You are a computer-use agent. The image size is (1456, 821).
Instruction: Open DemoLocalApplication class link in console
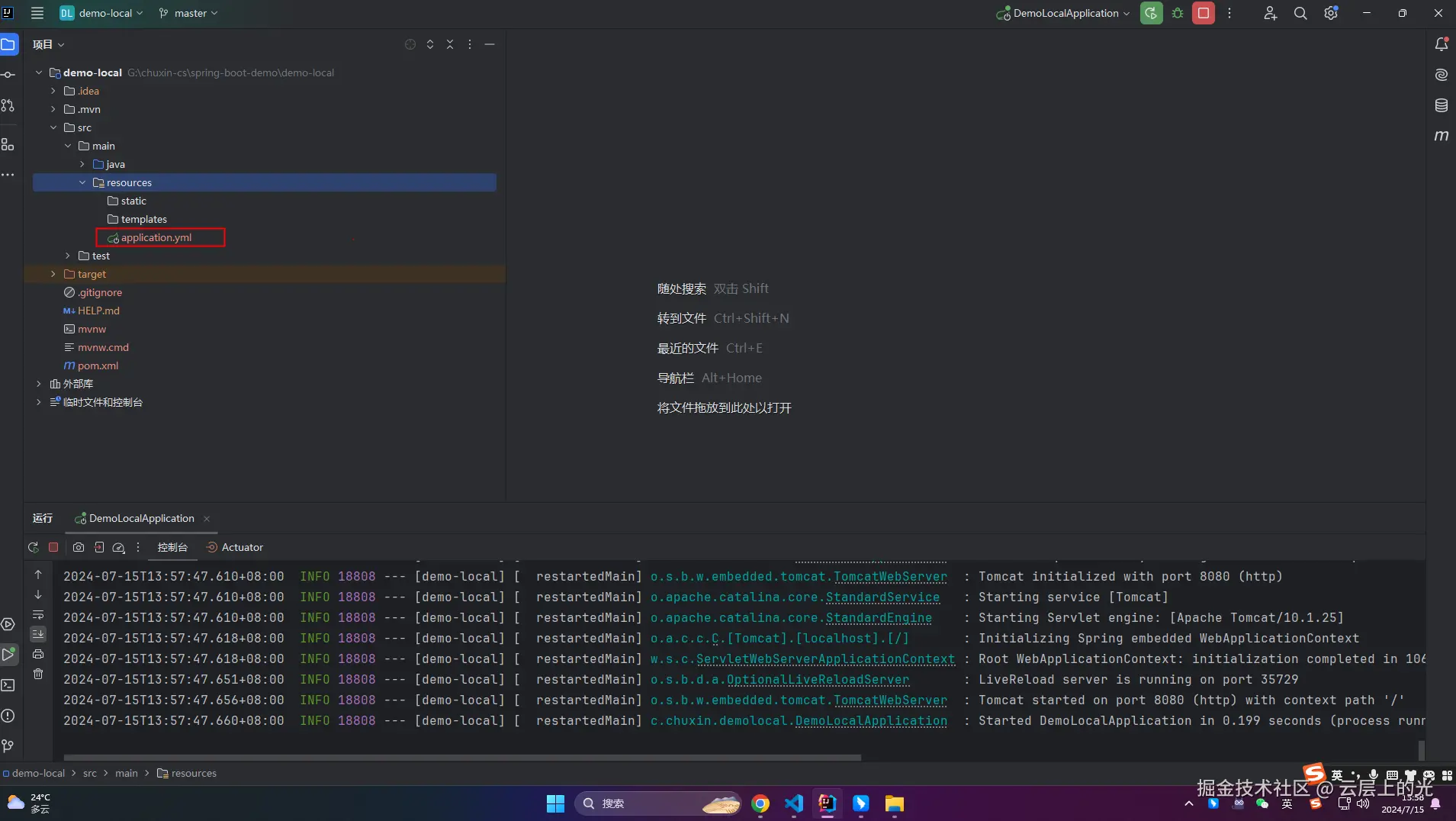tap(871, 721)
